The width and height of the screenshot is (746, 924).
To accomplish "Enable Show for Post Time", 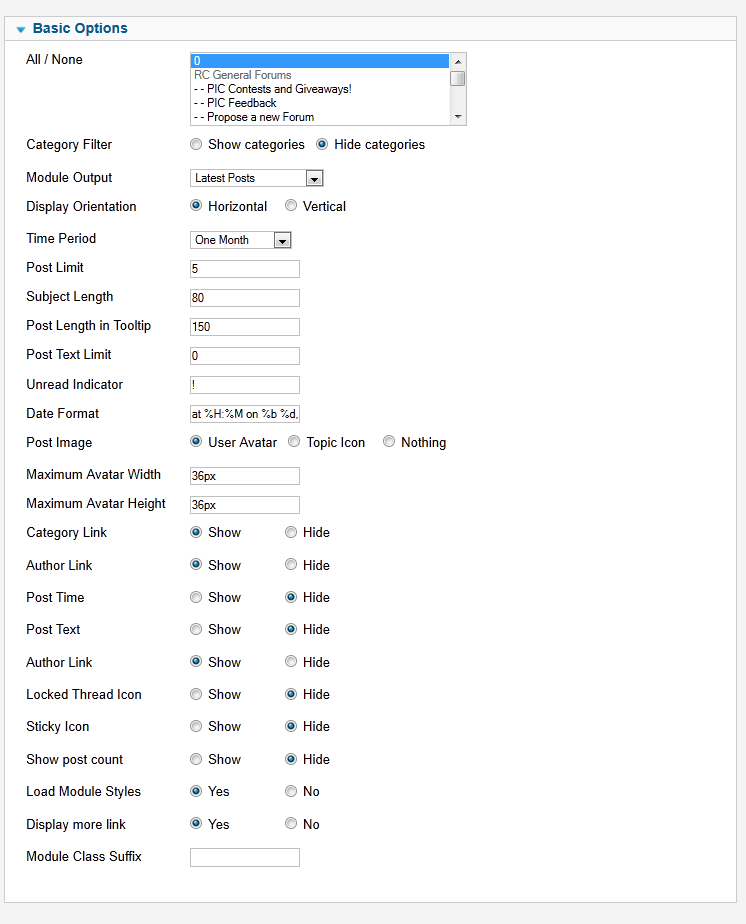I will point(196,598).
